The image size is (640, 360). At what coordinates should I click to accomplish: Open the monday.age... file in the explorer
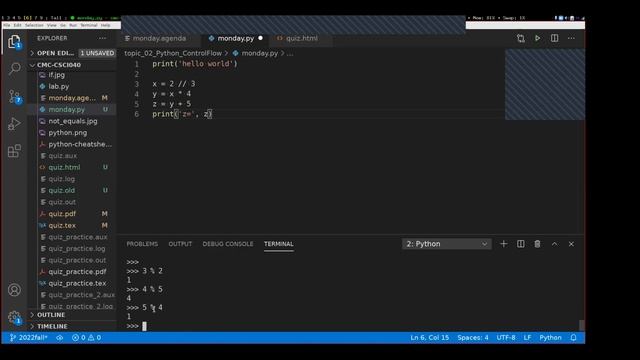pyautogui.click(x=72, y=98)
